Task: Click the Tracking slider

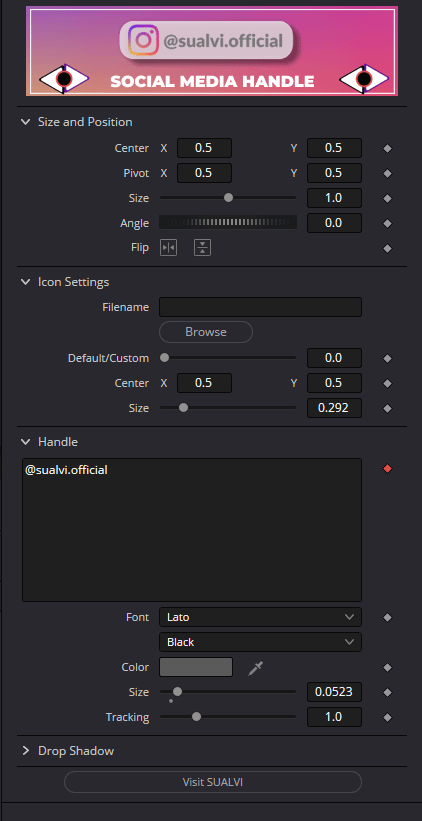Action: pyautogui.click(x=228, y=717)
